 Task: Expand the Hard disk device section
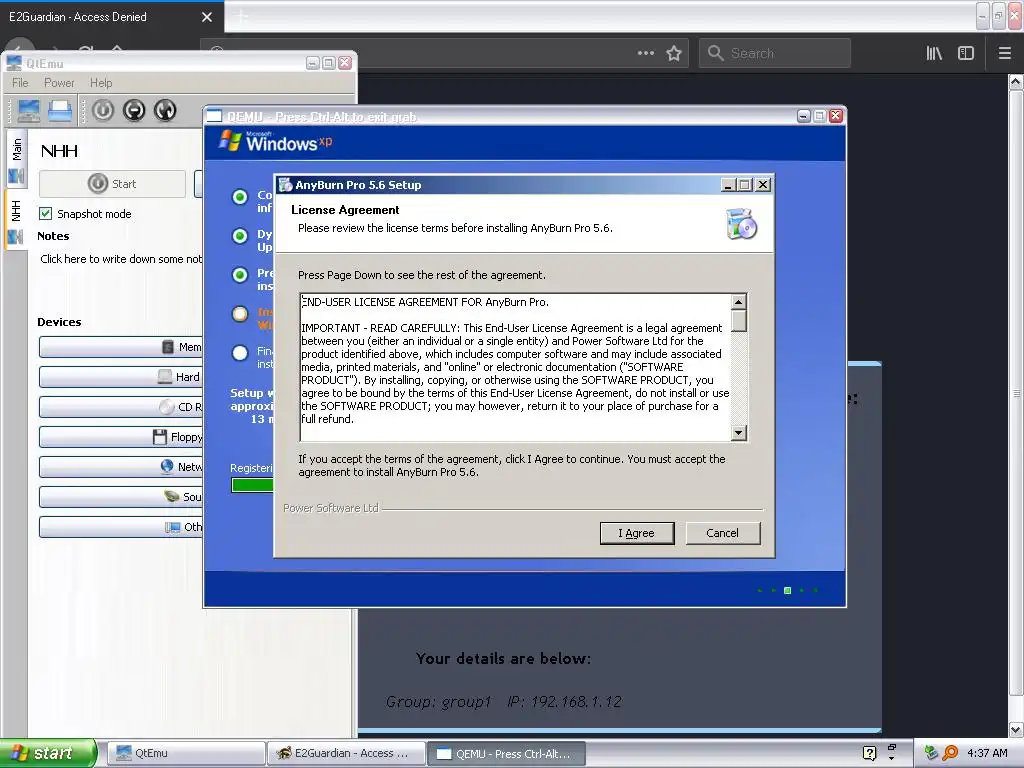121,377
